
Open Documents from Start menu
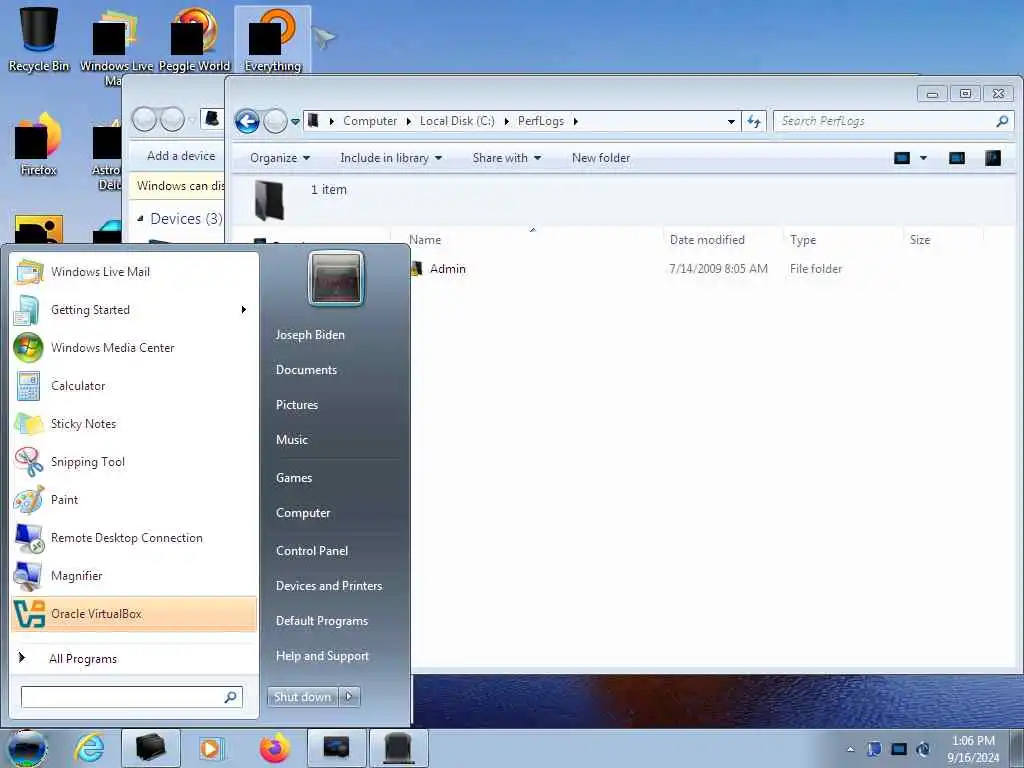pyautogui.click(x=306, y=370)
